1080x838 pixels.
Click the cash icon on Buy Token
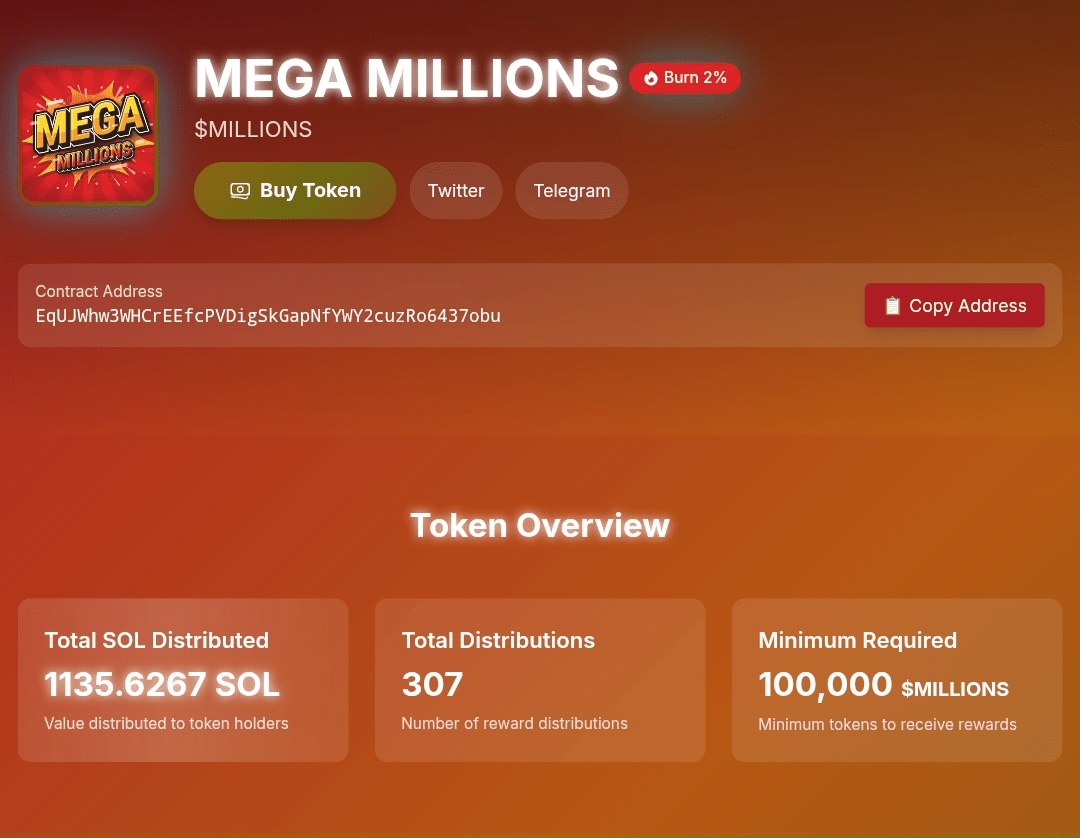pos(240,190)
